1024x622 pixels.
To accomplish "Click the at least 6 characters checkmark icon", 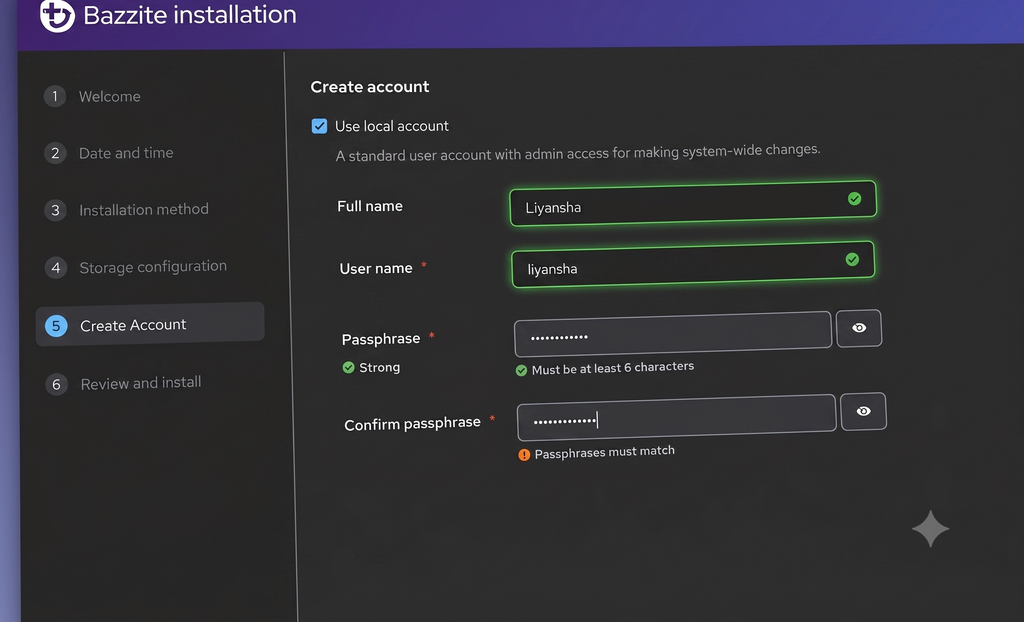I will (521, 371).
